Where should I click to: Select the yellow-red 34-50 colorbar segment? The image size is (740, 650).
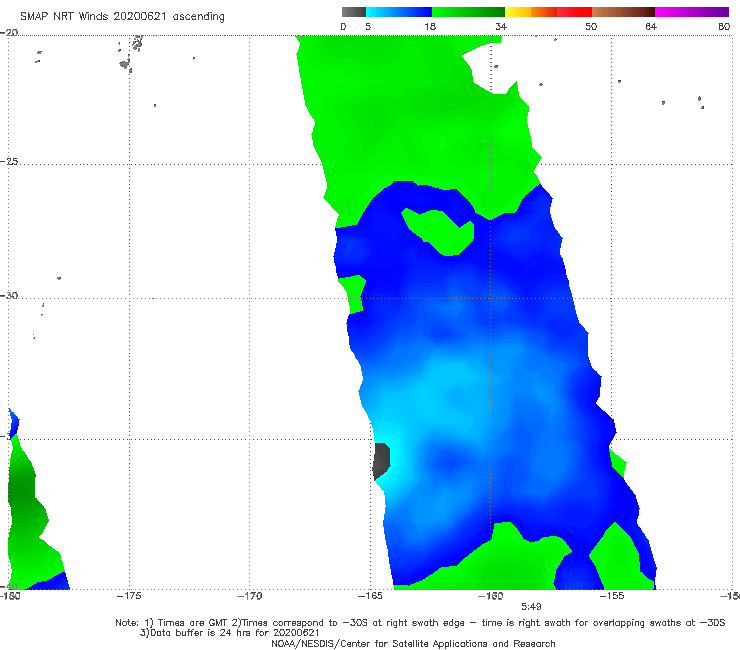click(x=548, y=12)
